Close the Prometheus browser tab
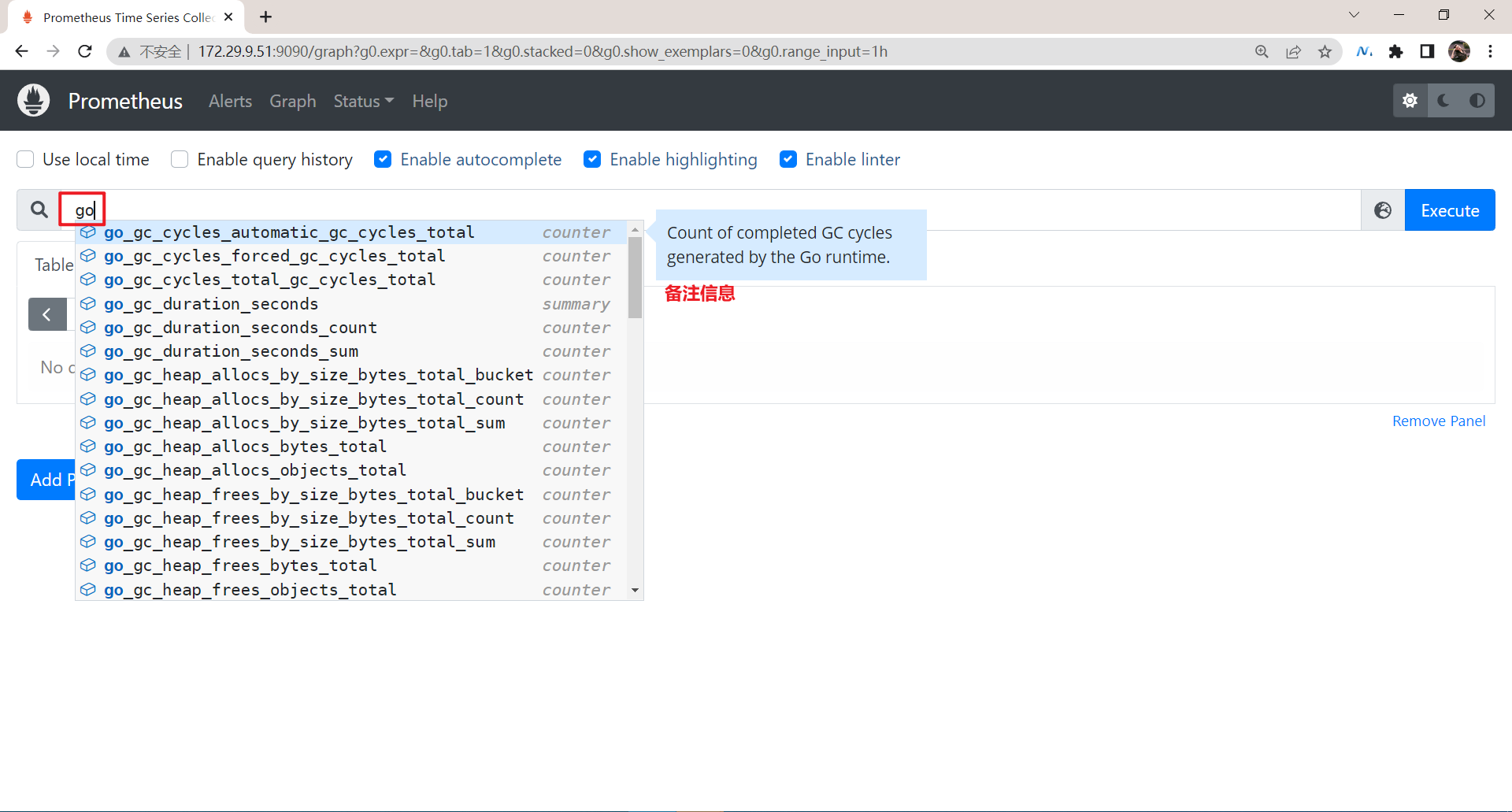This screenshot has width=1512, height=812. (228, 17)
